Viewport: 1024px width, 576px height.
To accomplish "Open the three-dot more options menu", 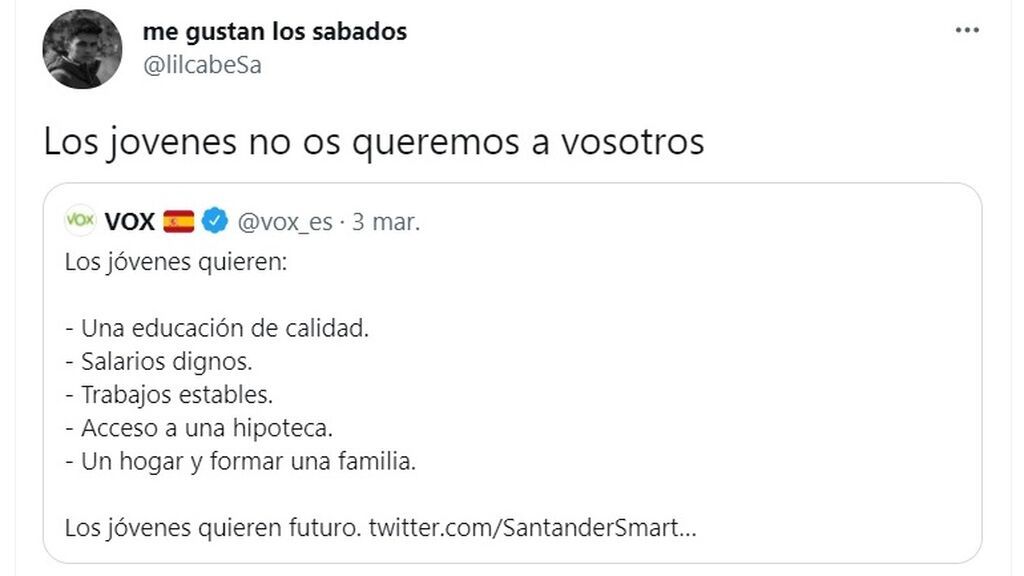I will [x=967, y=31].
